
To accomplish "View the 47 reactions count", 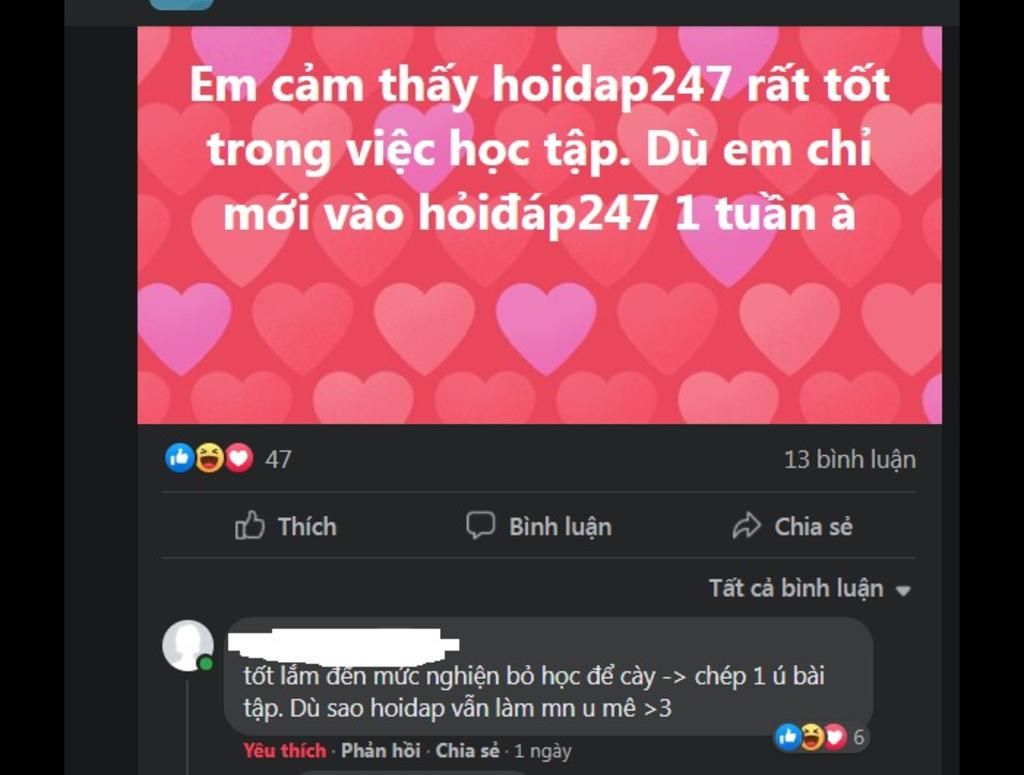I will 278,460.
